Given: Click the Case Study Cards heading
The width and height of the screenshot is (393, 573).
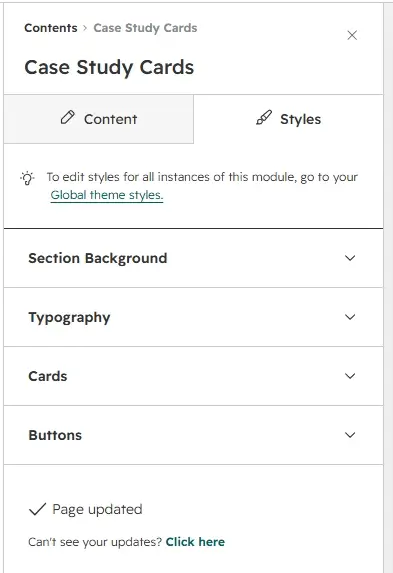Looking at the screenshot, I should point(109,68).
